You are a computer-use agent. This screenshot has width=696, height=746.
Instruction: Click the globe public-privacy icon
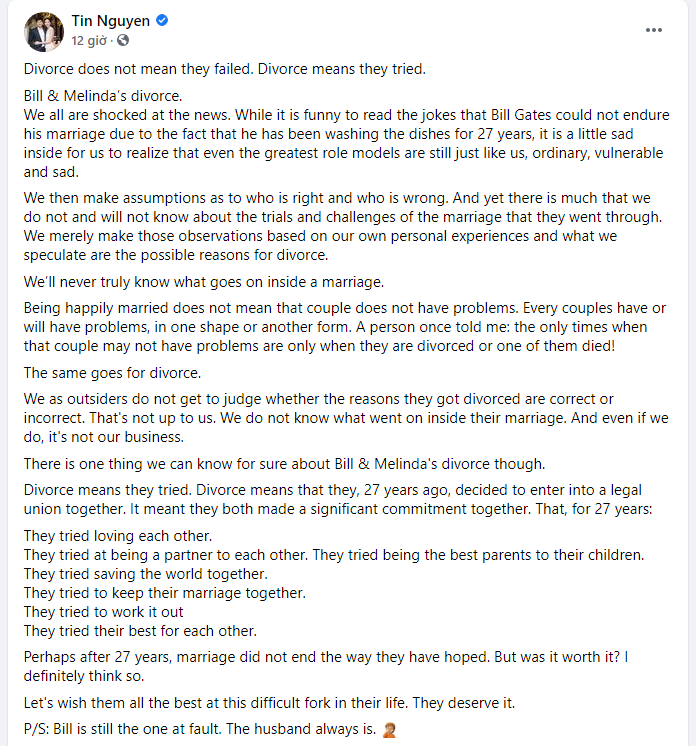[123, 40]
